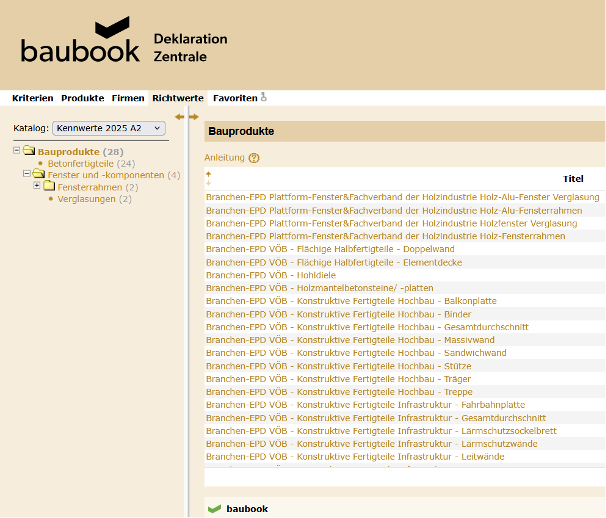Open VÖB Hochbau Massivwand entry

point(350,340)
